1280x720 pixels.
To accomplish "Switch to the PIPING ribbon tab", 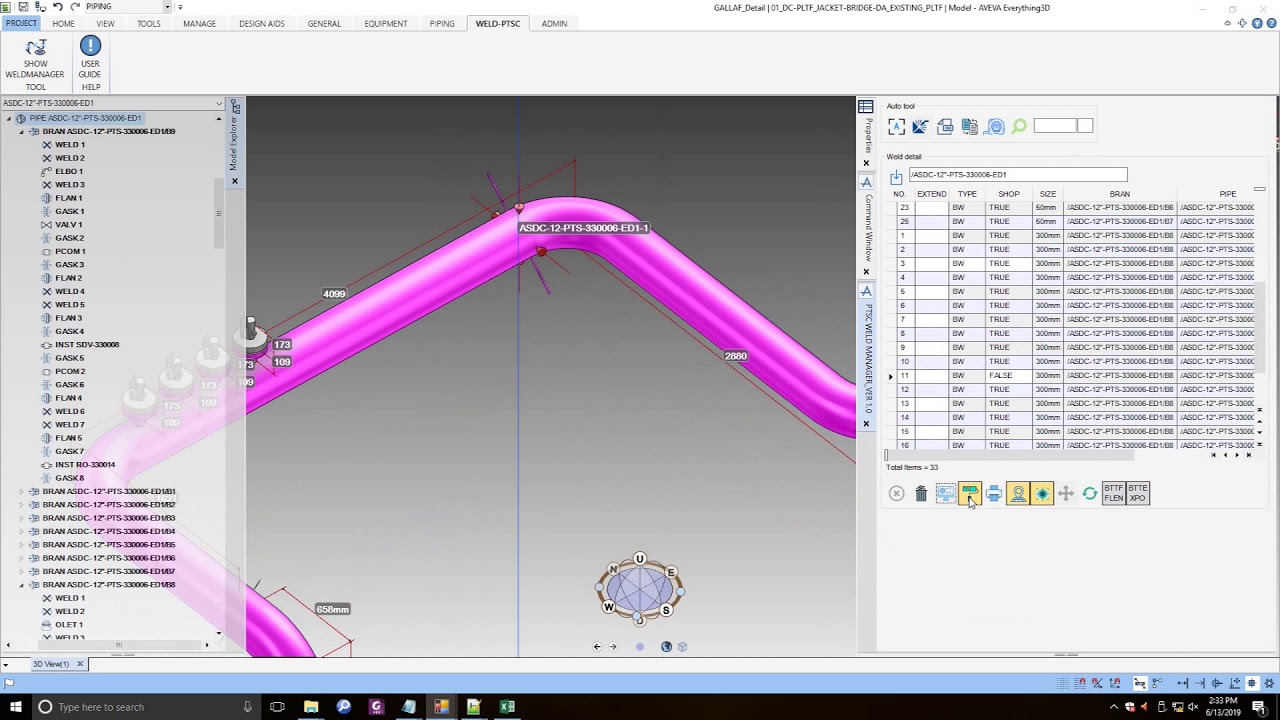I will pos(442,24).
